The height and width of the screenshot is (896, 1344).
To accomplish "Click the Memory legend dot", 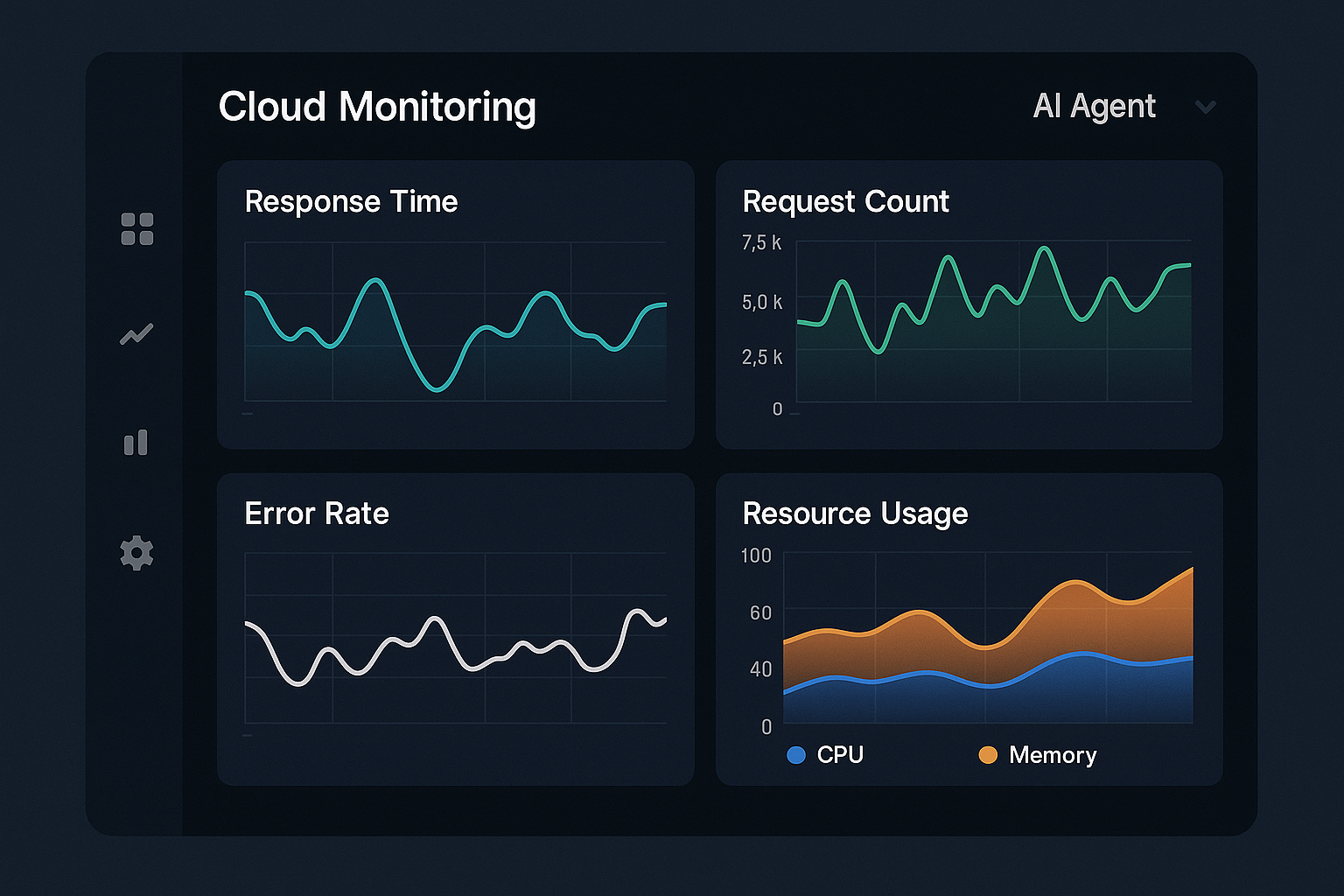I will tap(988, 754).
